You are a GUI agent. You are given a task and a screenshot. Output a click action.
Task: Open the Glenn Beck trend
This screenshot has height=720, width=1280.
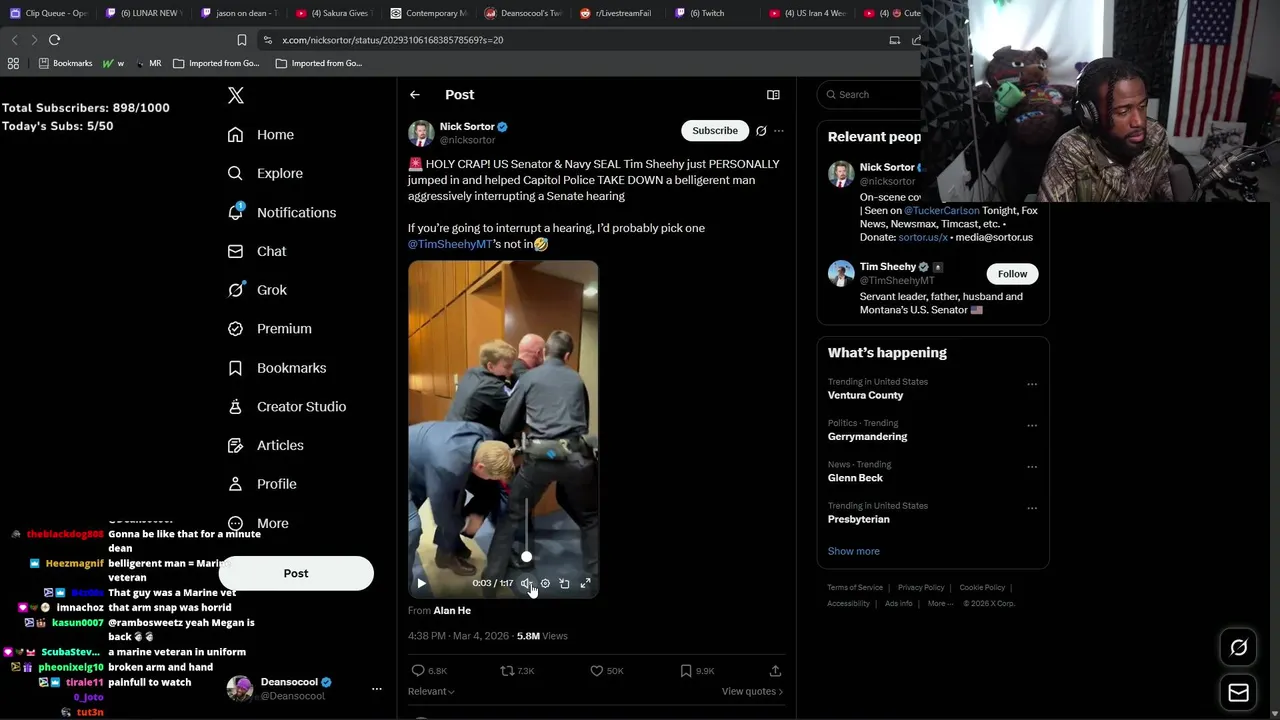tap(855, 478)
